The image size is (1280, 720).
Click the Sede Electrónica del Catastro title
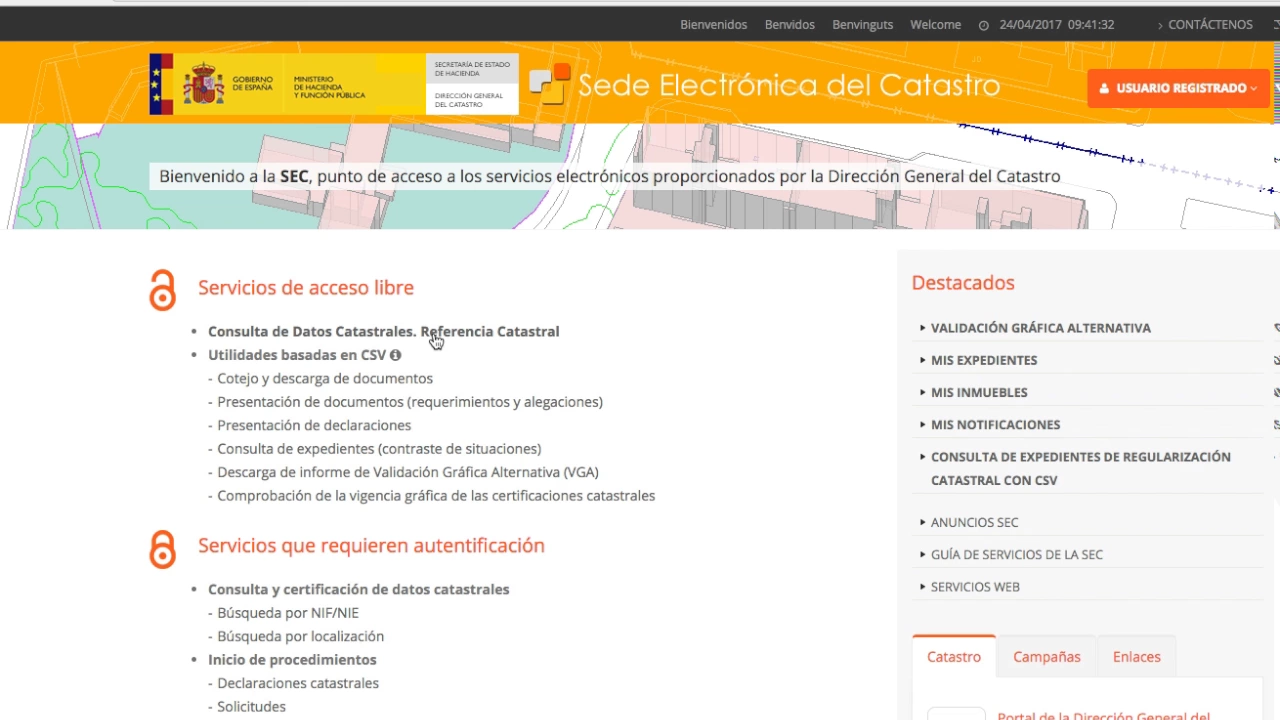point(789,85)
